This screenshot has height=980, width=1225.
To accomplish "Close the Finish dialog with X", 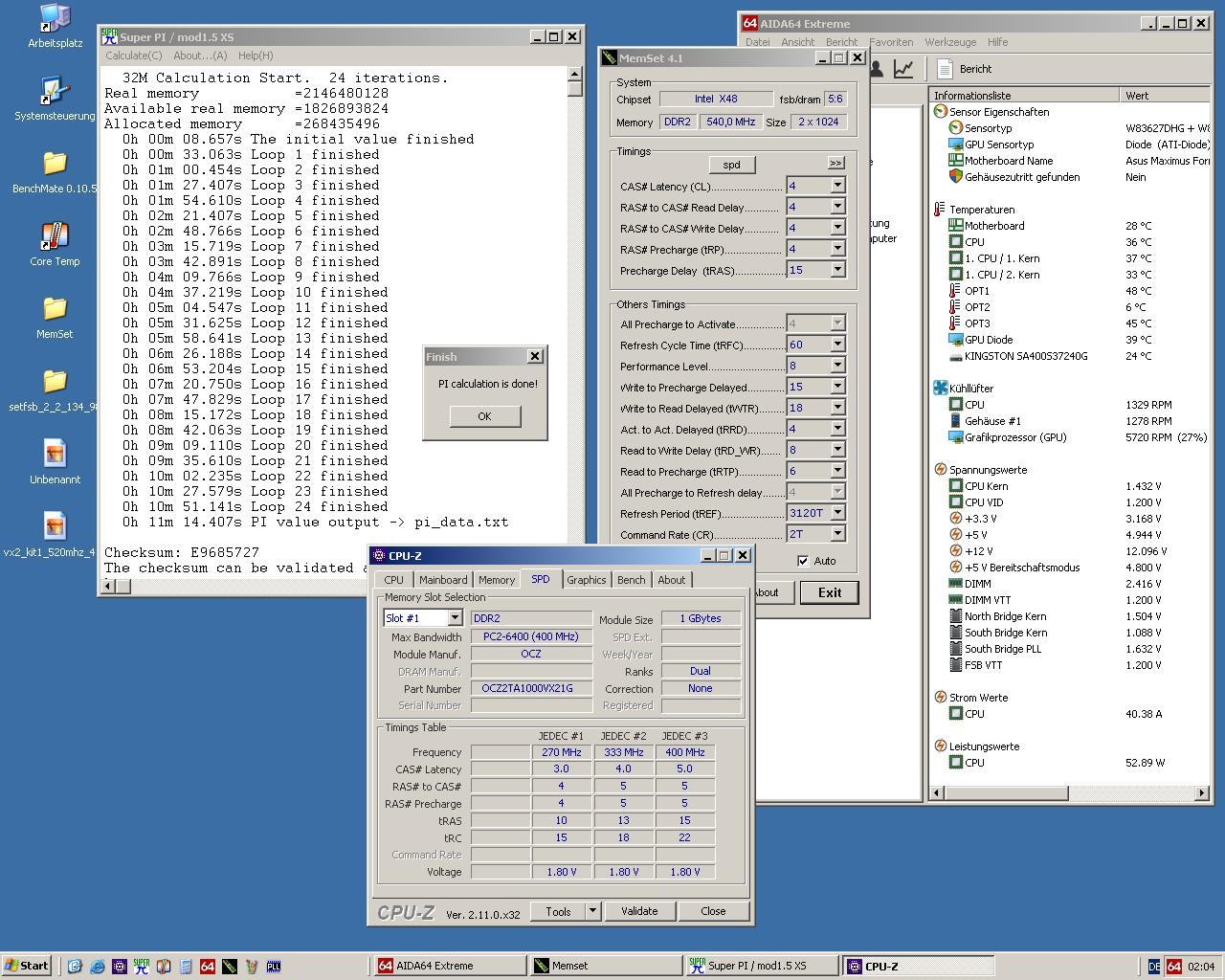I will [534, 356].
